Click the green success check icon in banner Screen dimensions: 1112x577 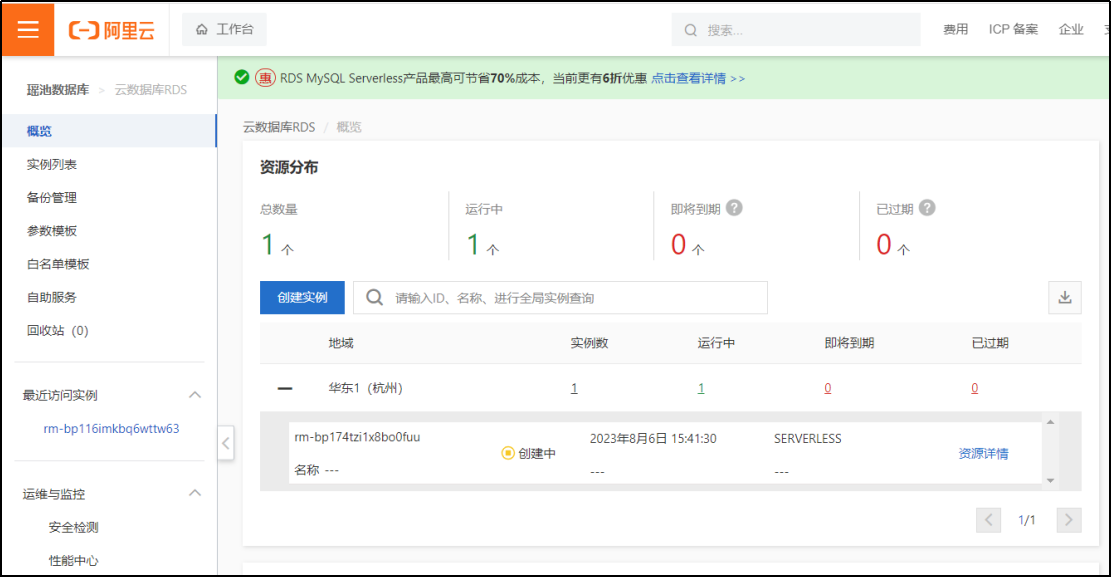coord(242,77)
